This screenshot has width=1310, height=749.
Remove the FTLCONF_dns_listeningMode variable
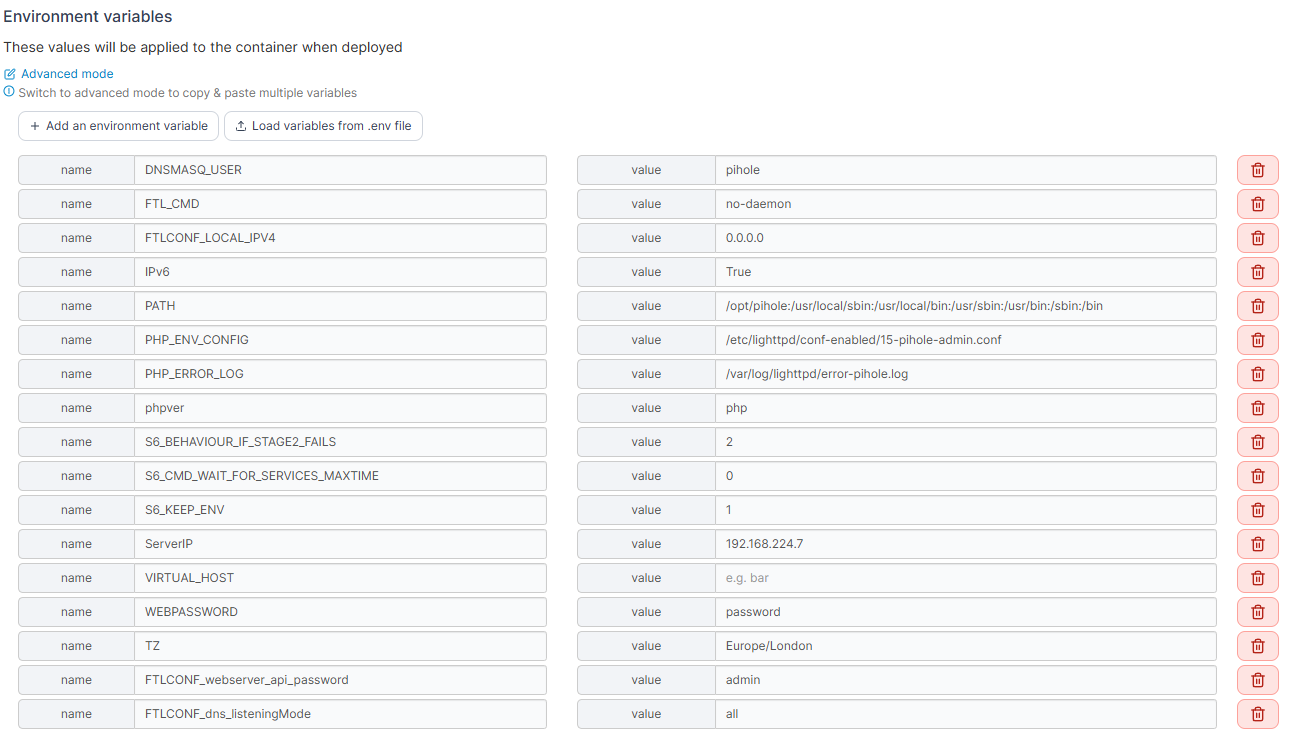click(x=1257, y=714)
